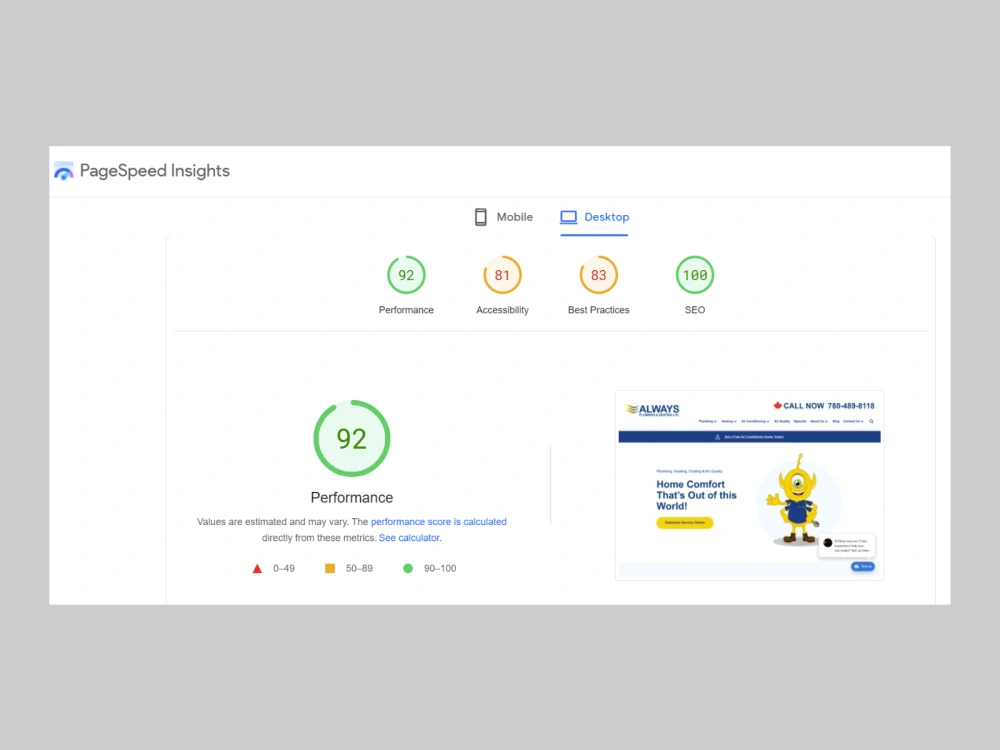Click the green circle 90–100 legend icon
The height and width of the screenshot is (750, 1000).
[408, 568]
